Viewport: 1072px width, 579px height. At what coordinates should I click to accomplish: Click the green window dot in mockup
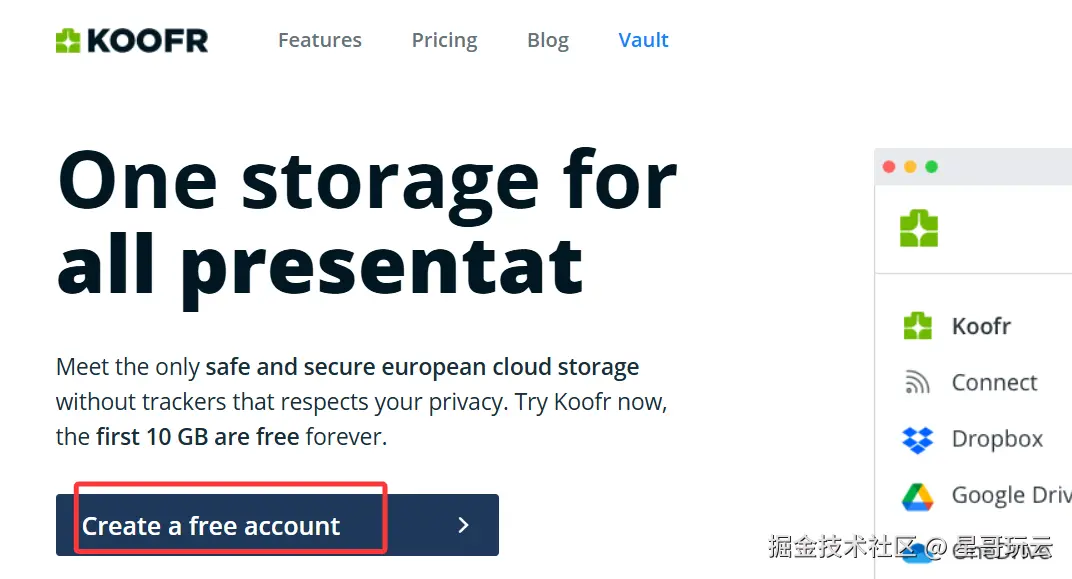coord(931,167)
